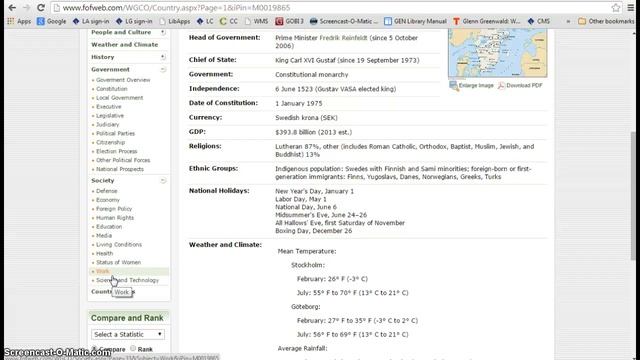Click the browser back arrow
The height and width of the screenshot is (360, 640).
point(12,8)
